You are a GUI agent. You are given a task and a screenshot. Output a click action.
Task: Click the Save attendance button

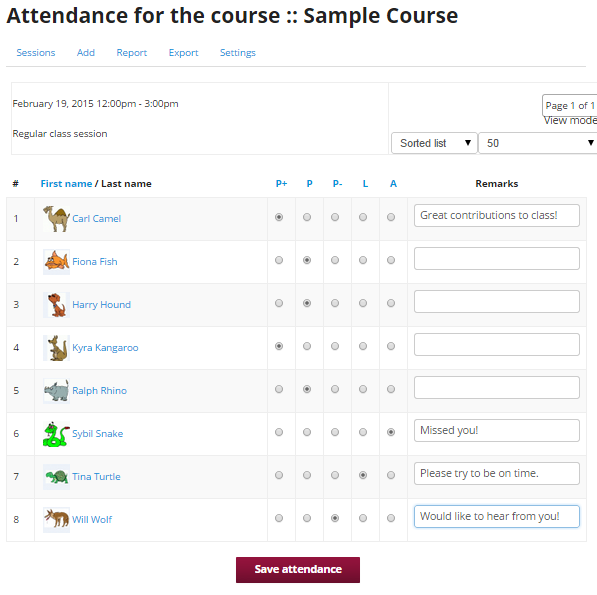(298, 569)
